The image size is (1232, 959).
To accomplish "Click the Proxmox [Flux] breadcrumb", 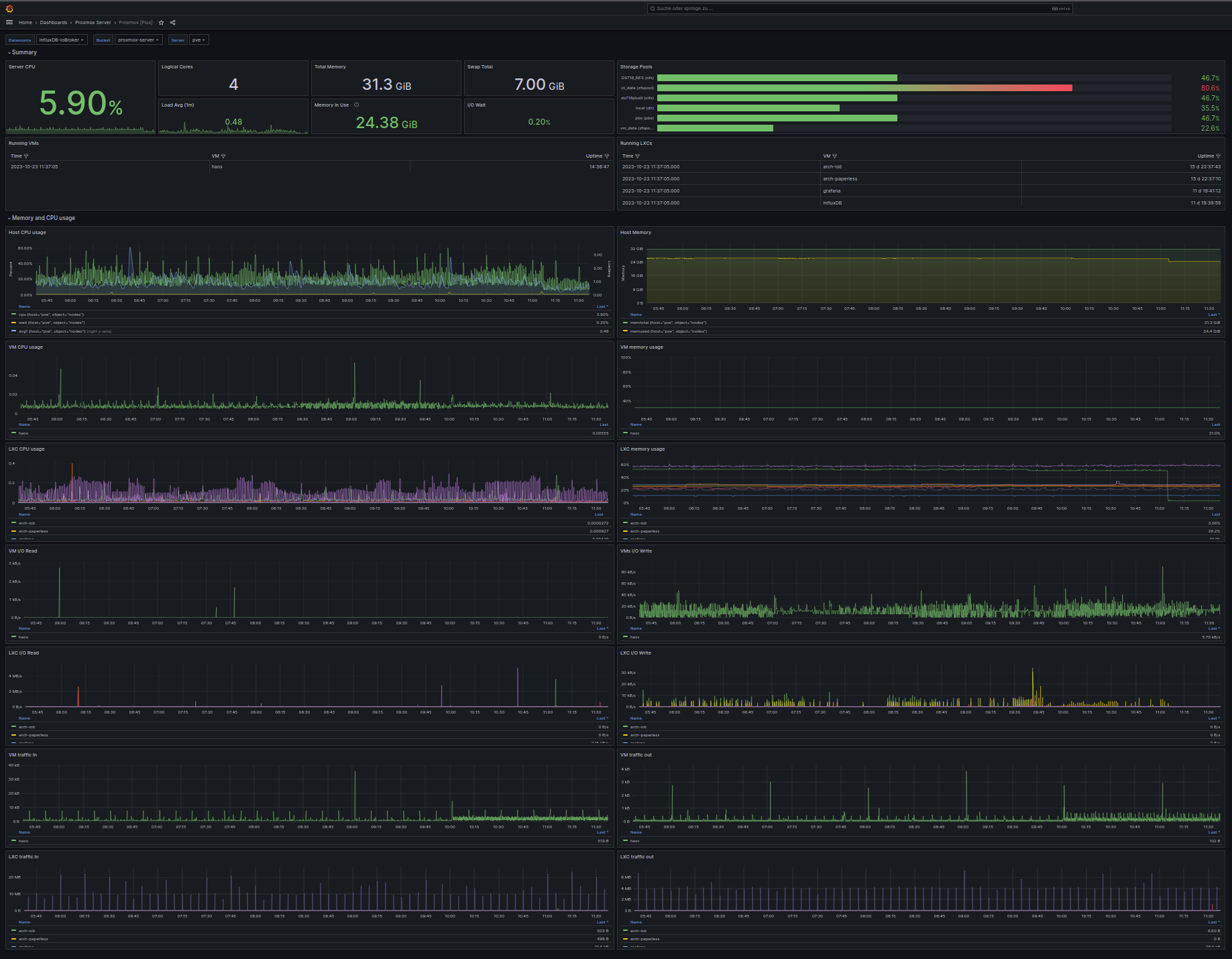I will [x=136, y=22].
